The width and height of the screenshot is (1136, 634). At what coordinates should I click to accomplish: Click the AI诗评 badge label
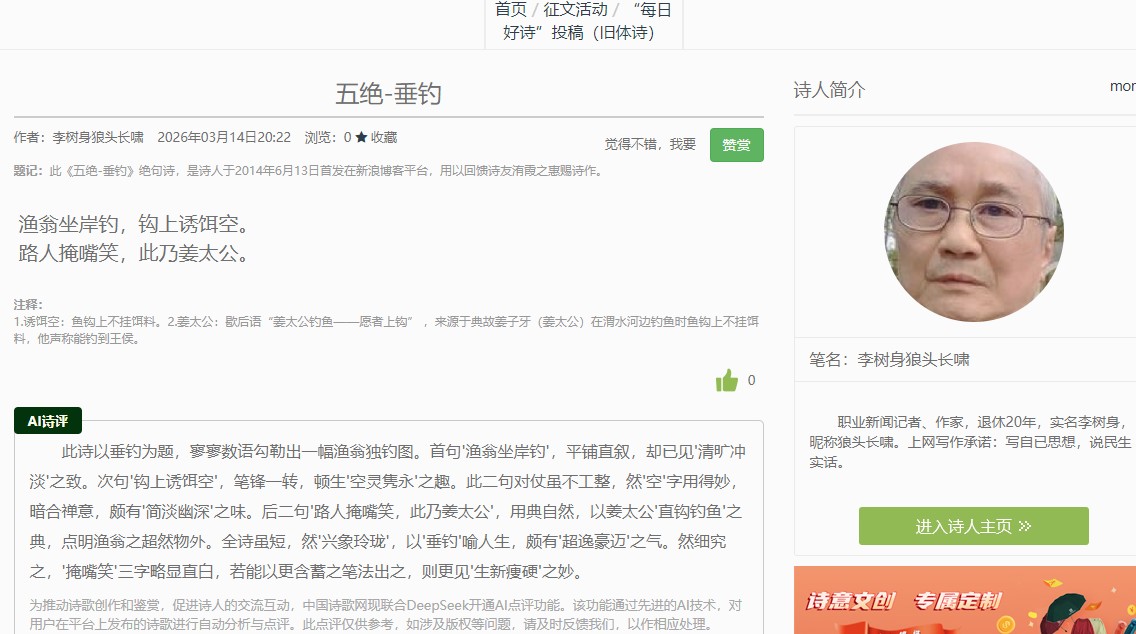[48, 421]
